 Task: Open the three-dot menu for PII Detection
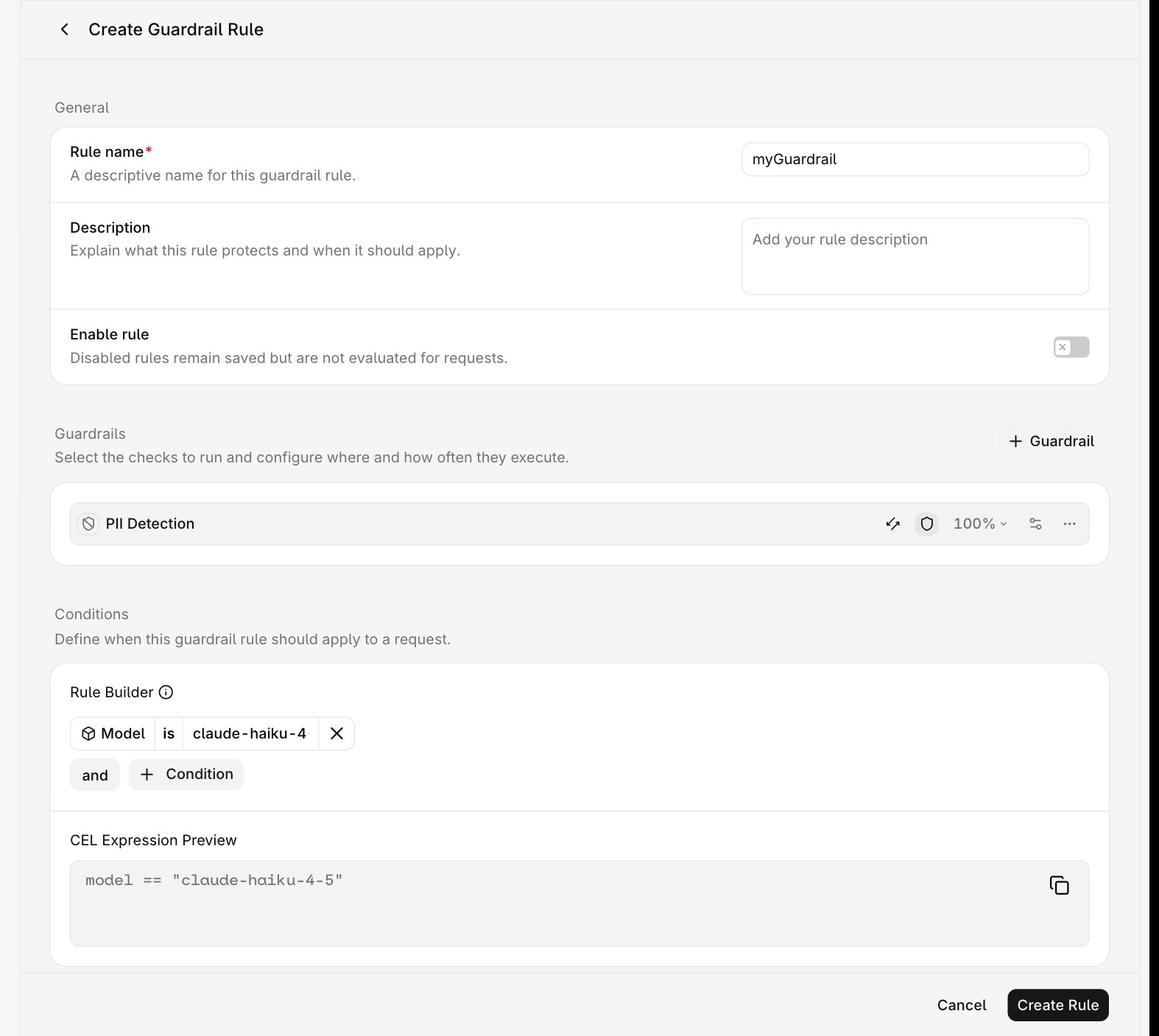[1070, 524]
